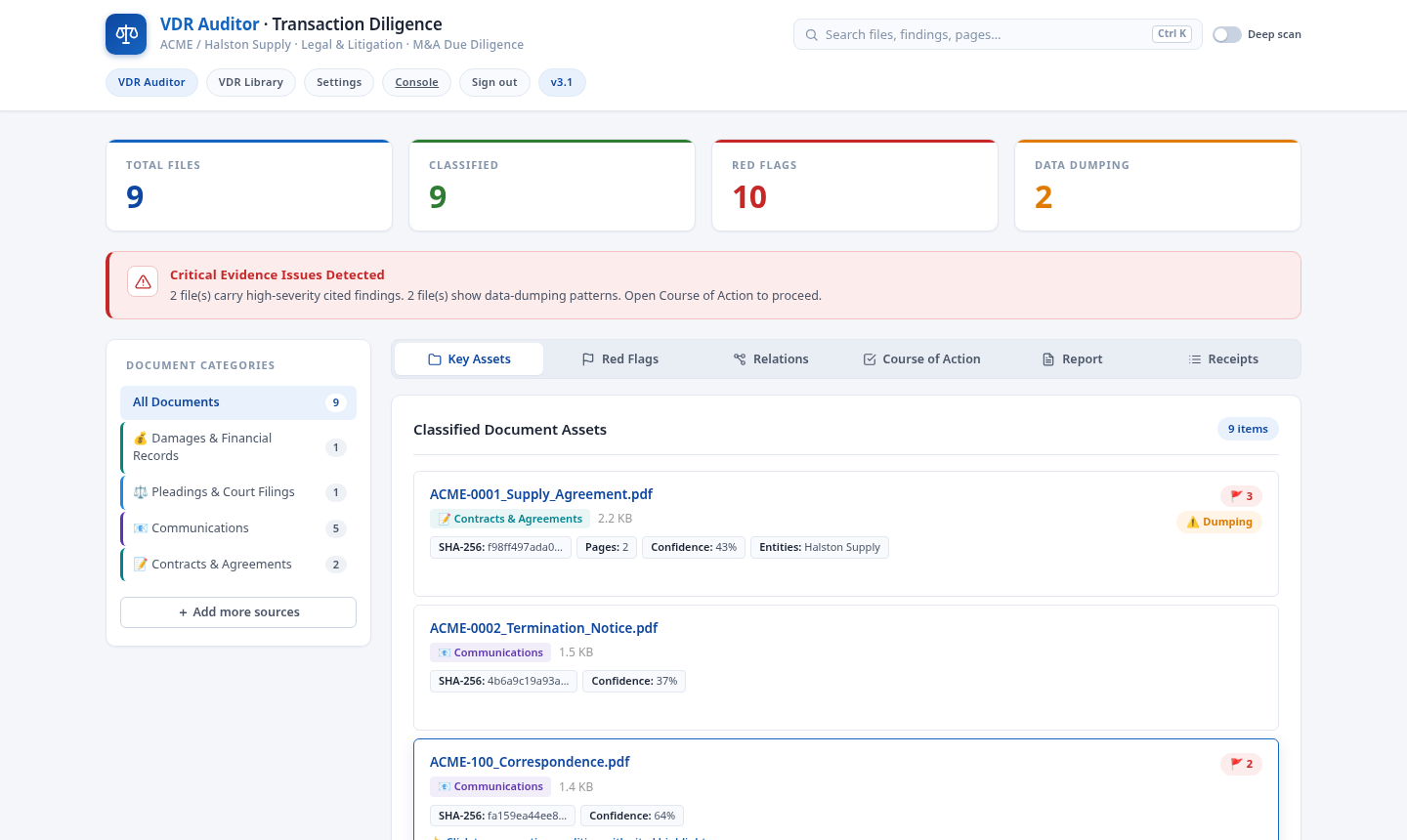This screenshot has height=840, width=1407.
Task: Click the envelope icon beside Communications in the sidebar
Action: tap(141, 528)
